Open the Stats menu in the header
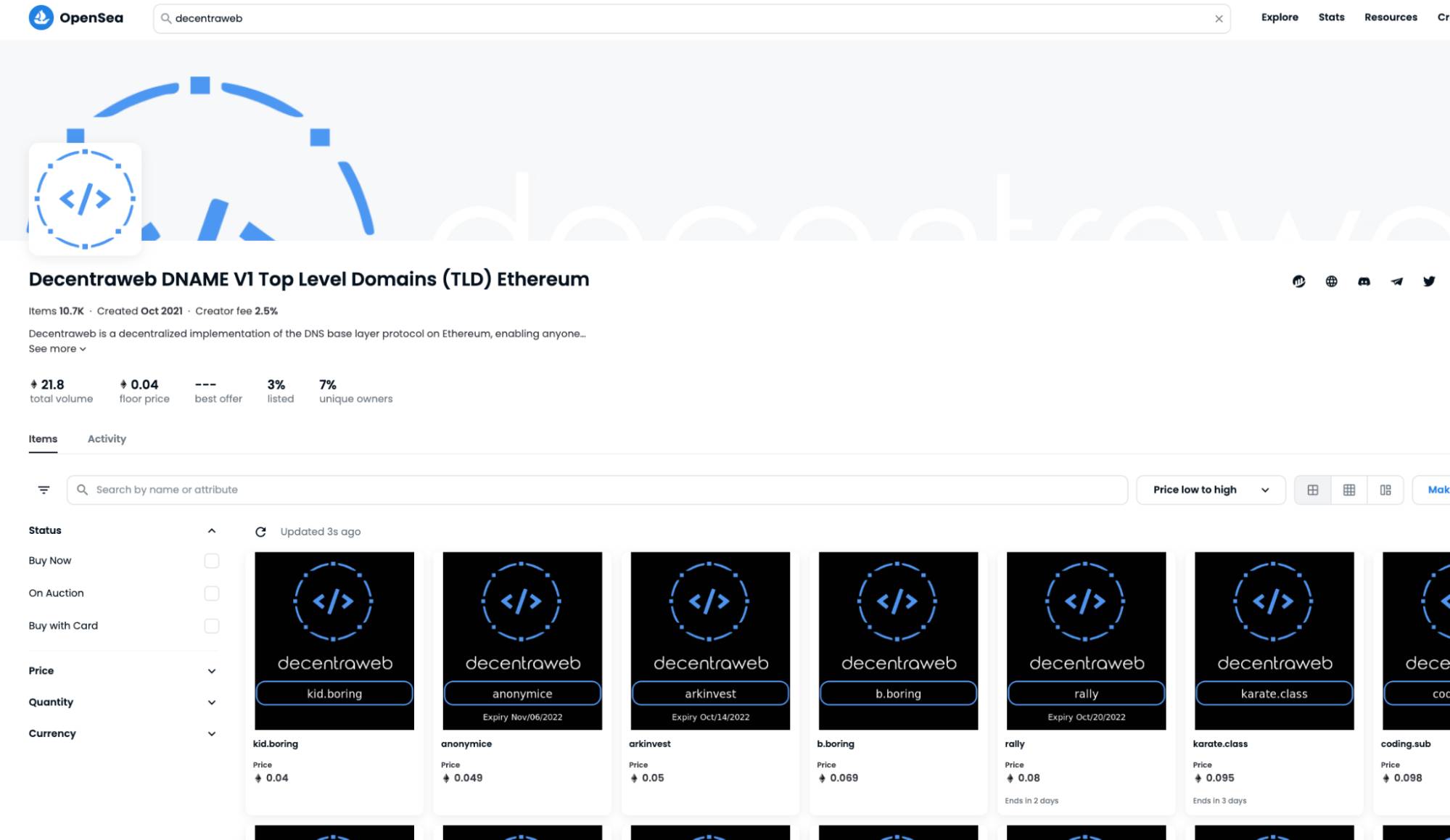This screenshot has height=840, width=1450. click(1331, 17)
